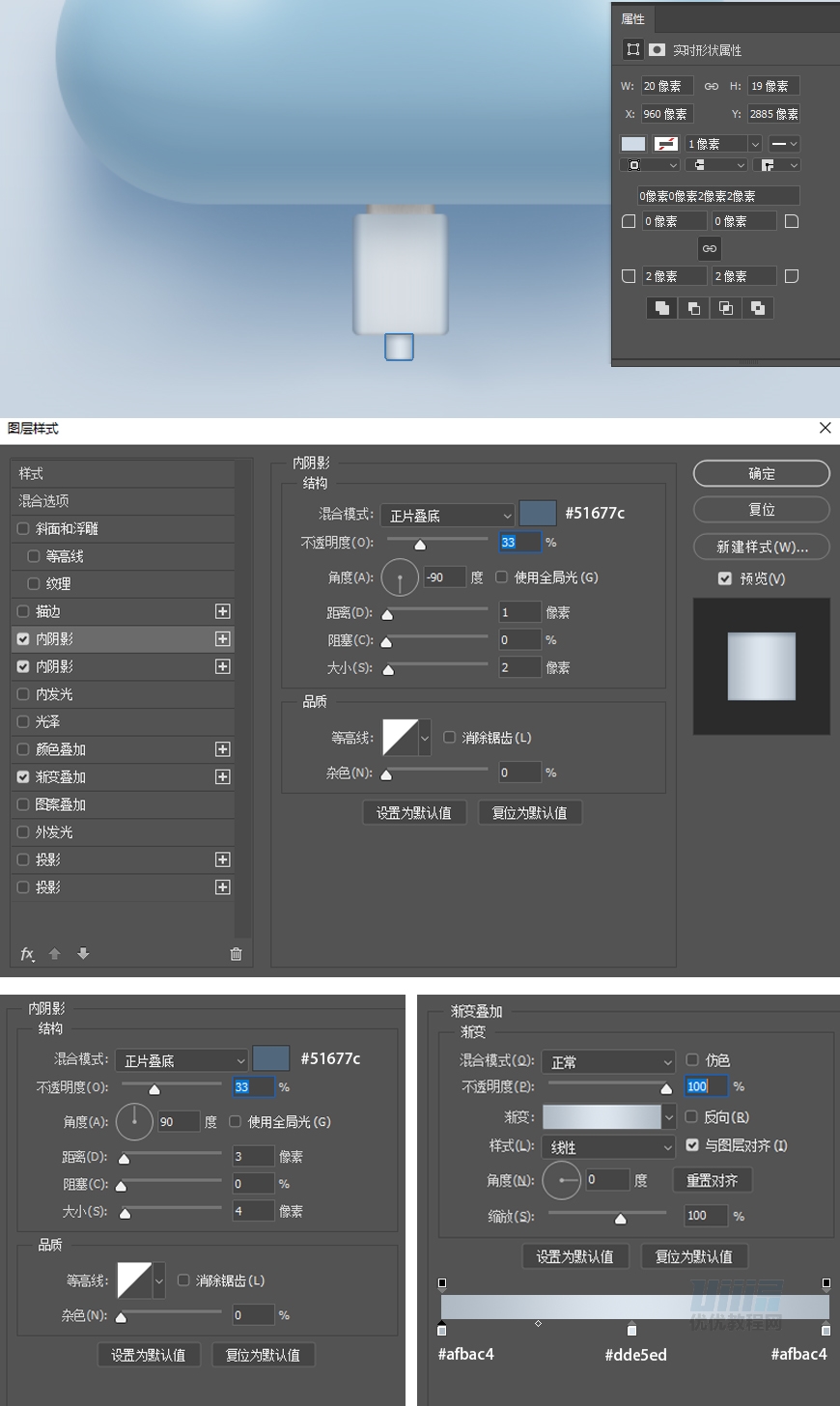Select the combine shapes path operation icon
This screenshot has height=1406, width=840.
(661, 308)
